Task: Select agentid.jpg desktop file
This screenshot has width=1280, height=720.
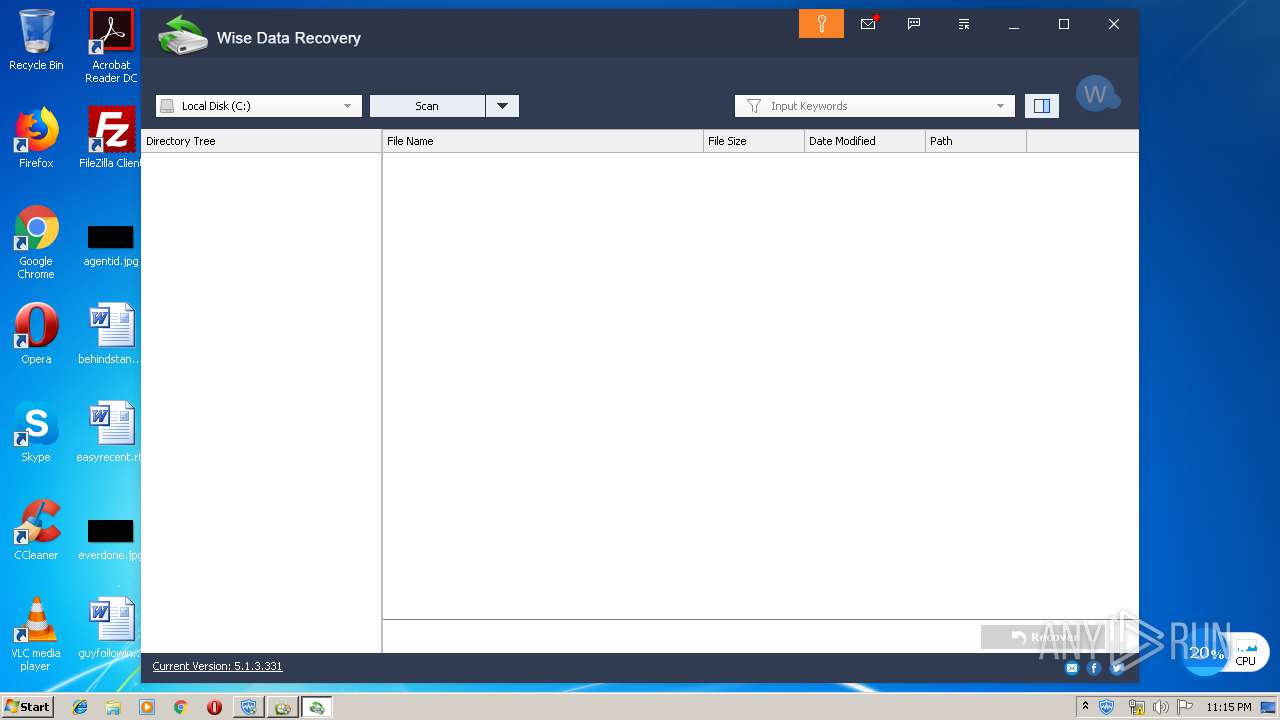Action: coord(111,245)
